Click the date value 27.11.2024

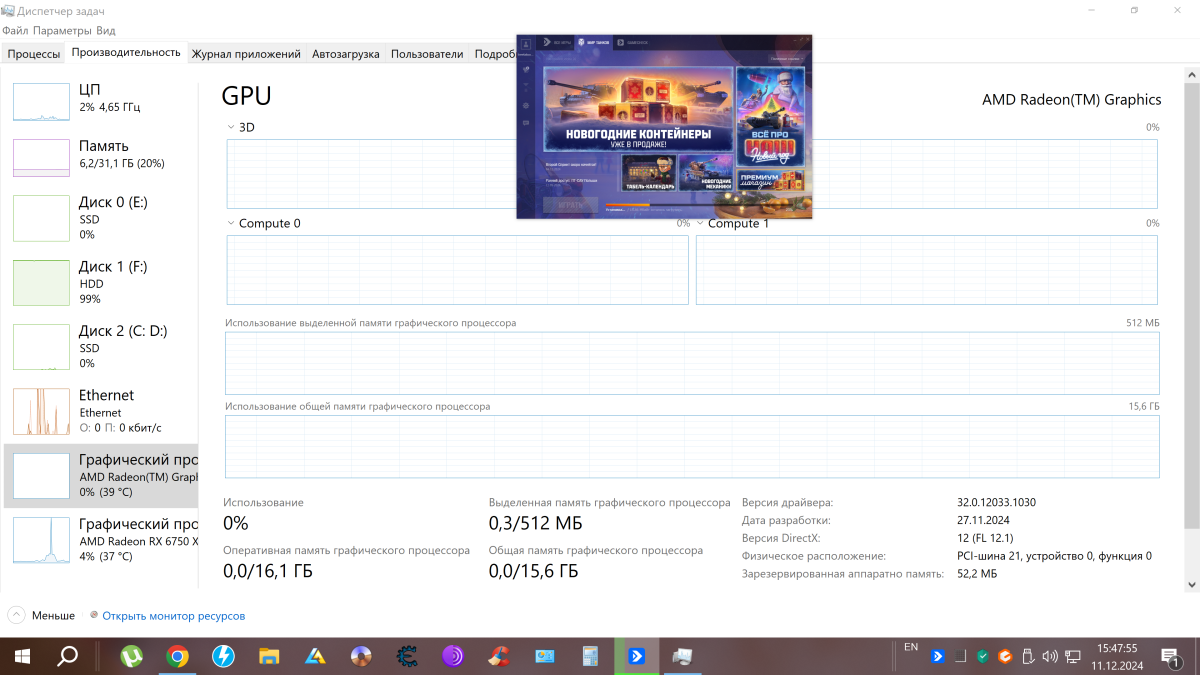[984, 520]
